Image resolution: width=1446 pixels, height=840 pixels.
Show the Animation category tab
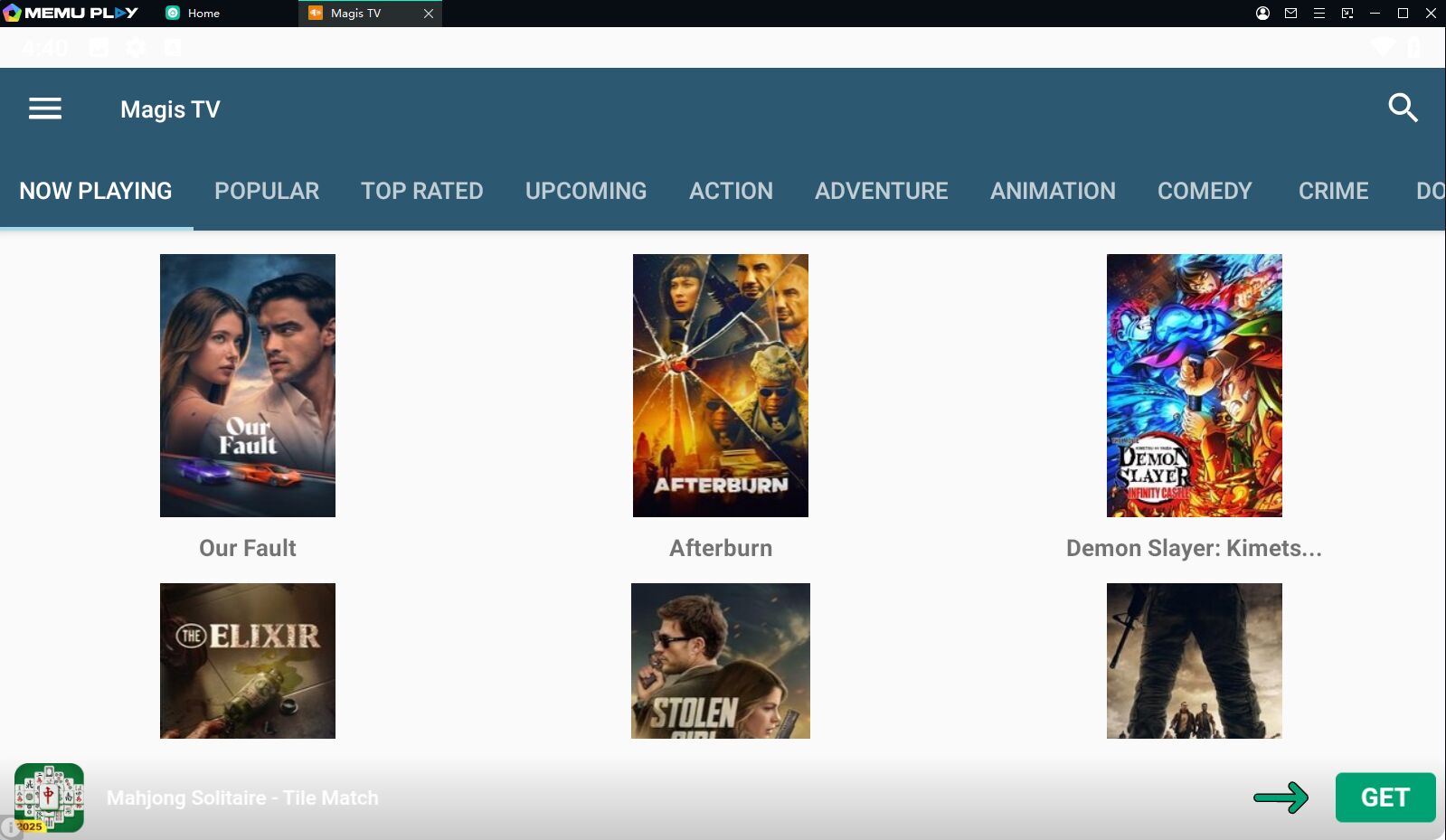(x=1053, y=191)
